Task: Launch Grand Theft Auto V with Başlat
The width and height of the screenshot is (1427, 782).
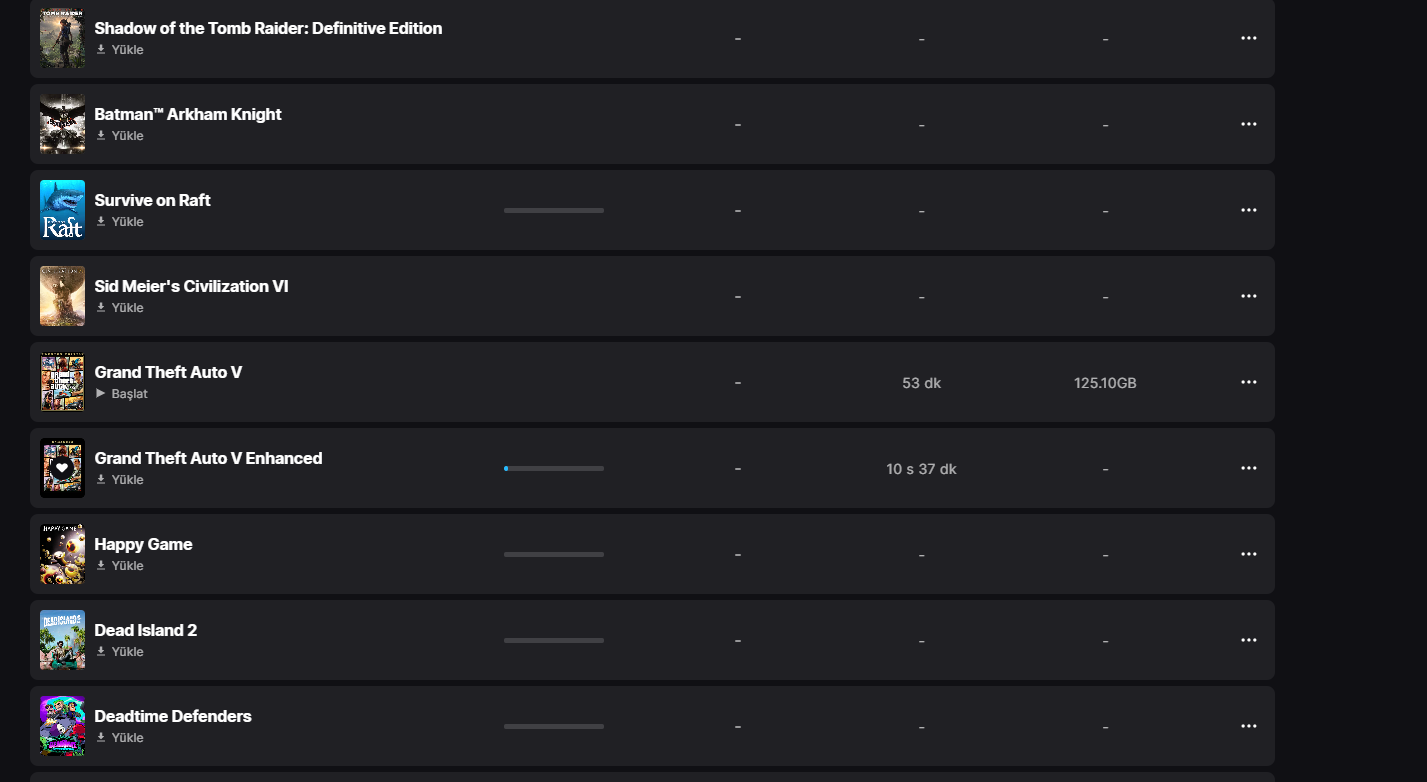Action: (121, 394)
